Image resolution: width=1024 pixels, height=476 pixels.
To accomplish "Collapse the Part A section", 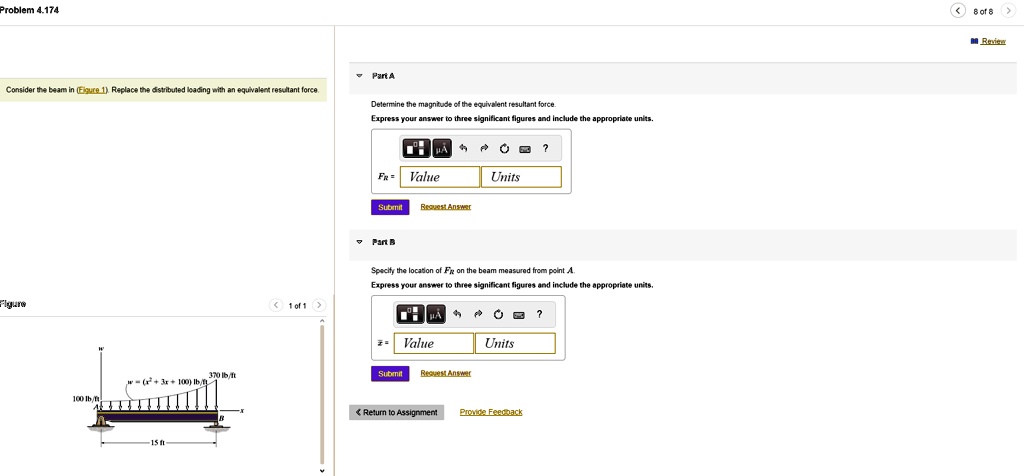I will pyautogui.click(x=360, y=76).
